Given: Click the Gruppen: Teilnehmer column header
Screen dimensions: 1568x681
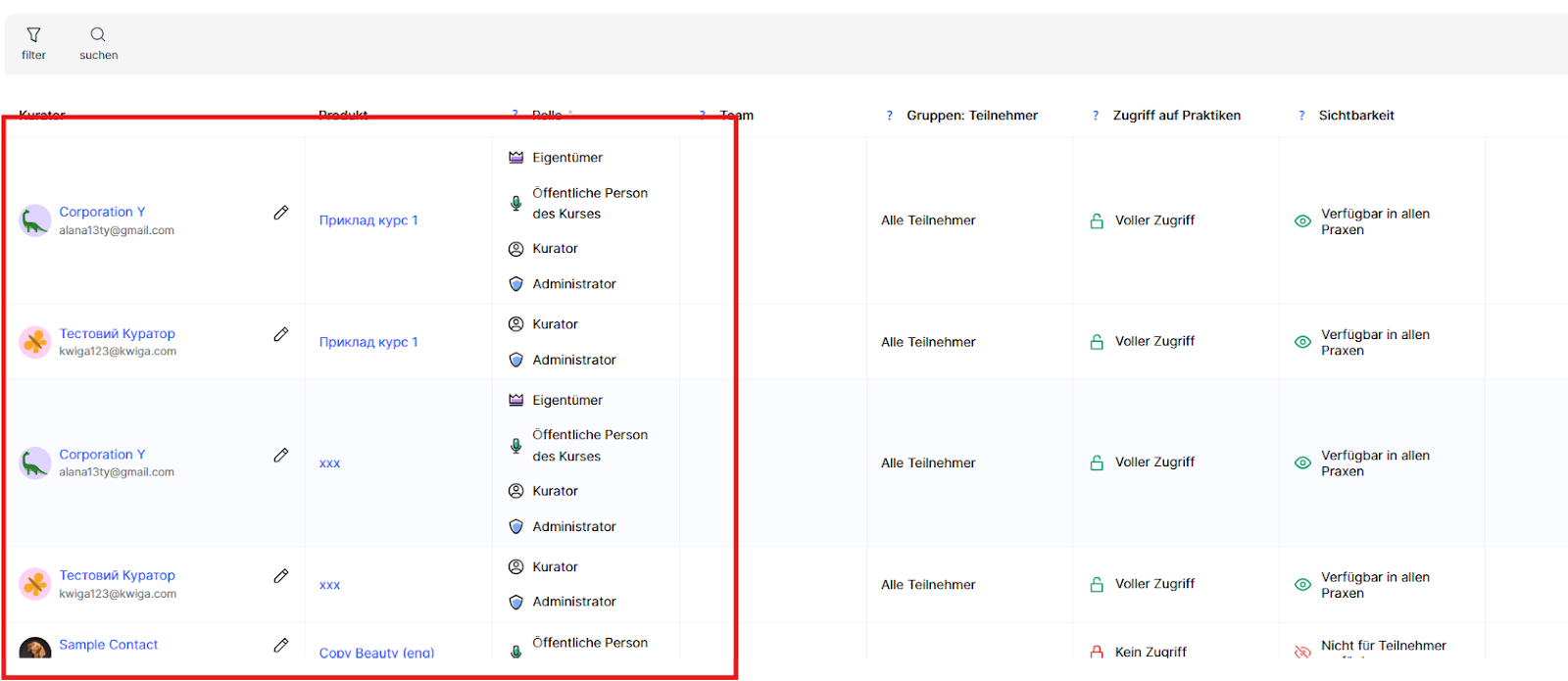Looking at the screenshot, I should point(971,116).
